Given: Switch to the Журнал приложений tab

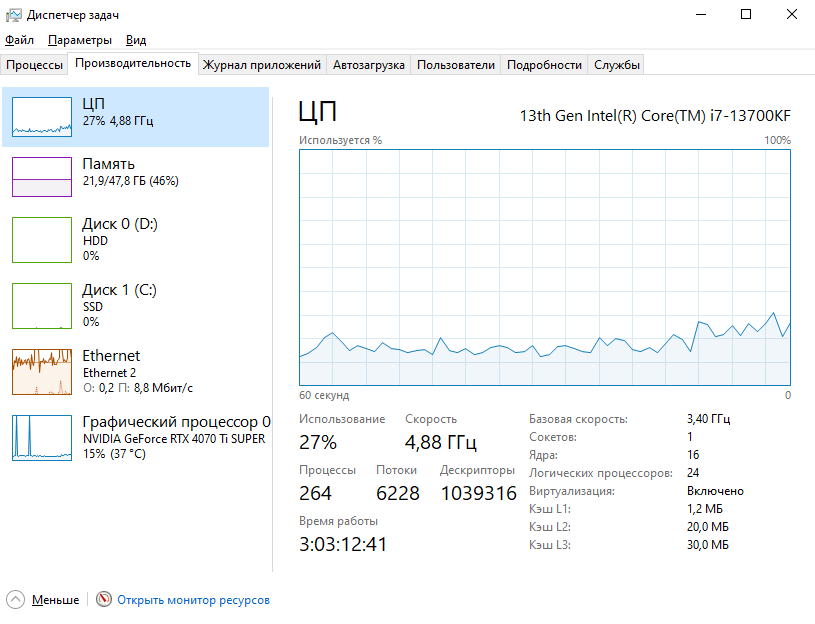Looking at the screenshot, I should pyautogui.click(x=262, y=65).
